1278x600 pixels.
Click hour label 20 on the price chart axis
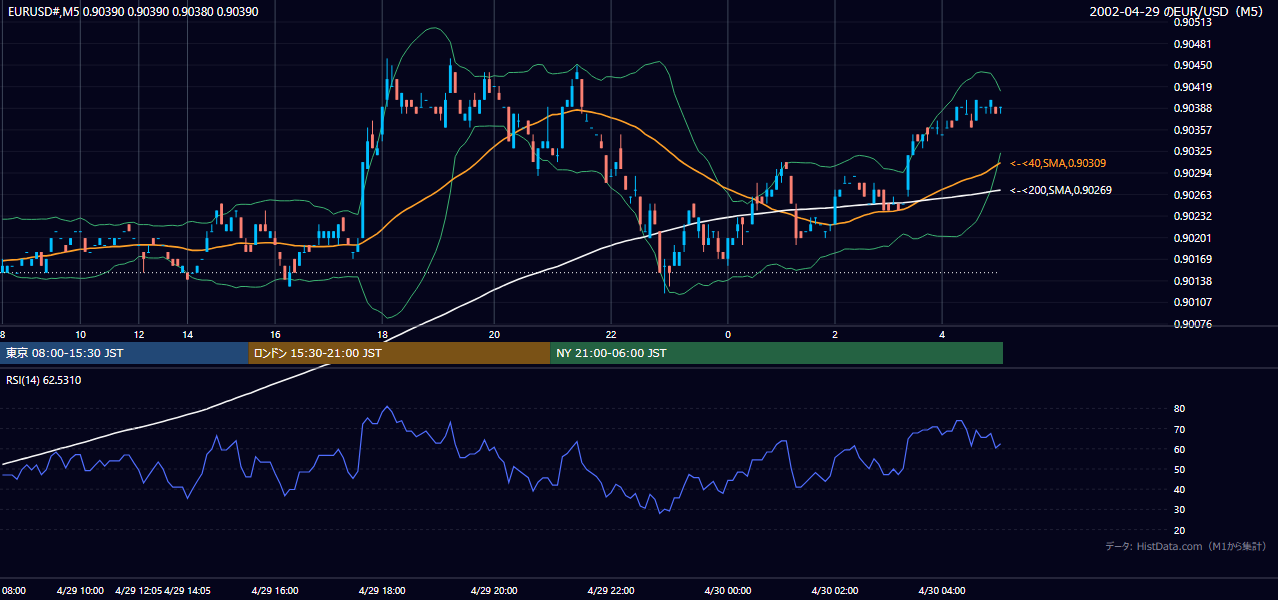pos(494,334)
